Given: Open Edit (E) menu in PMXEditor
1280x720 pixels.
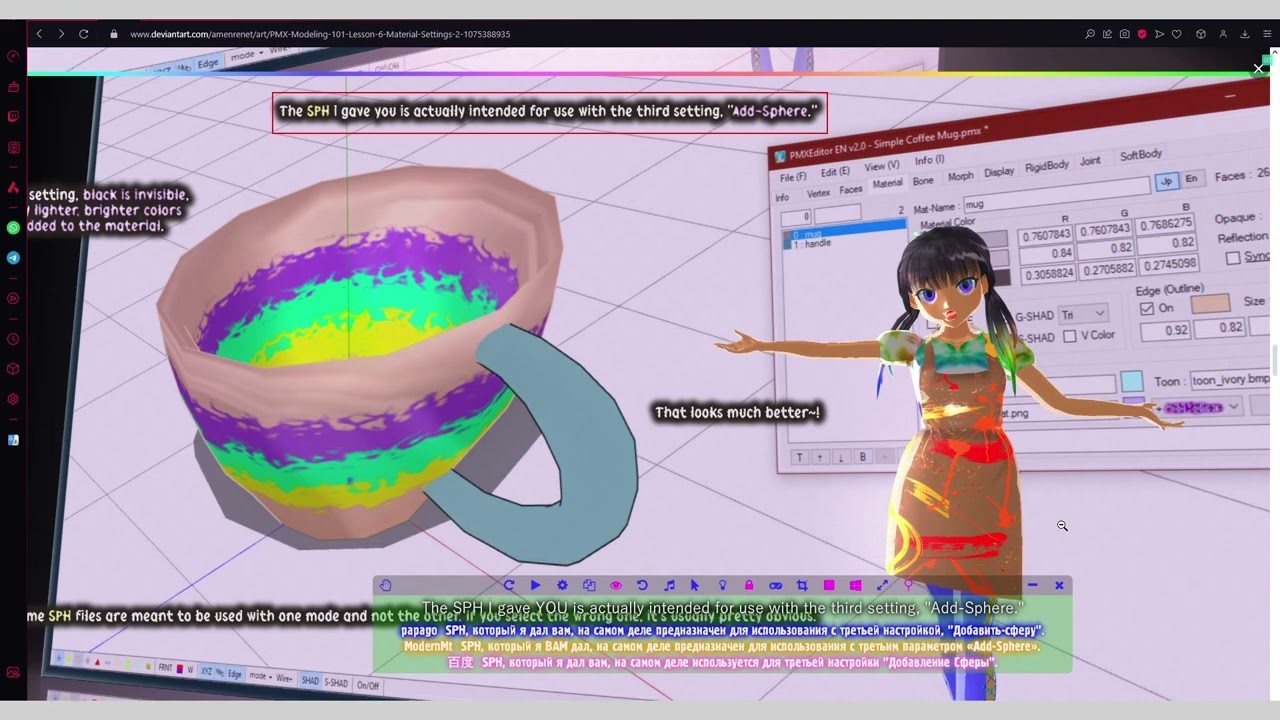Looking at the screenshot, I should 835,172.
